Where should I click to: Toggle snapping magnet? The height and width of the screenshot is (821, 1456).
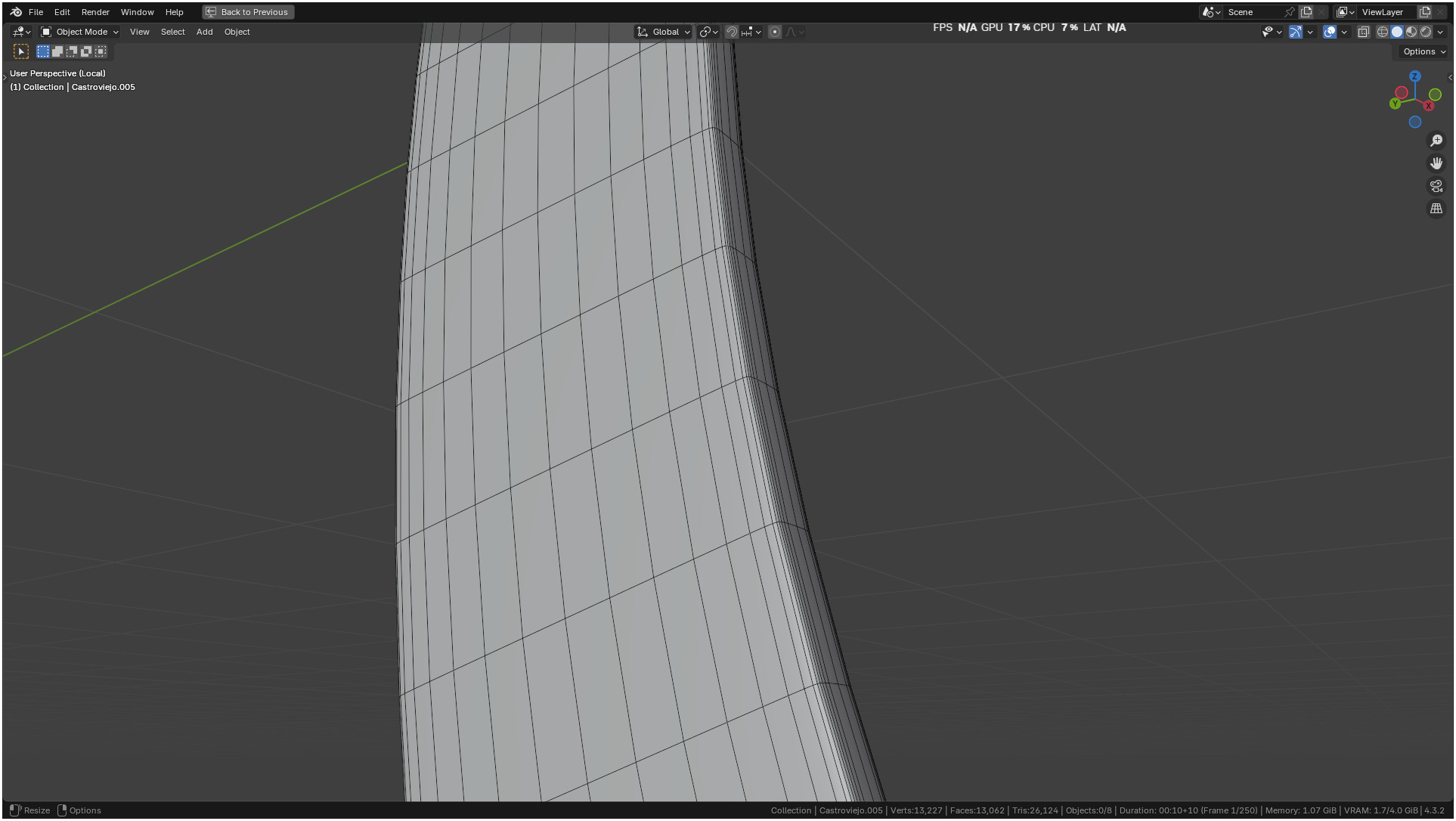731,32
